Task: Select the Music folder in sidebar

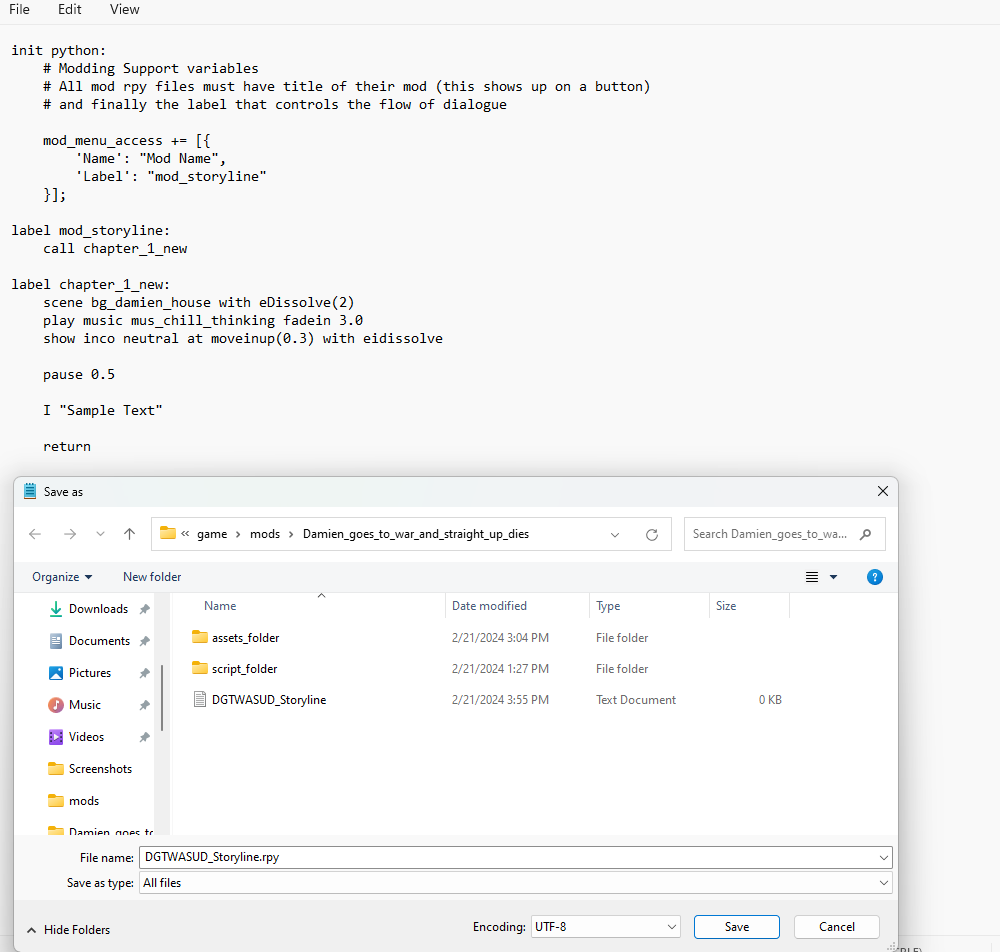Action: [85, 705]
